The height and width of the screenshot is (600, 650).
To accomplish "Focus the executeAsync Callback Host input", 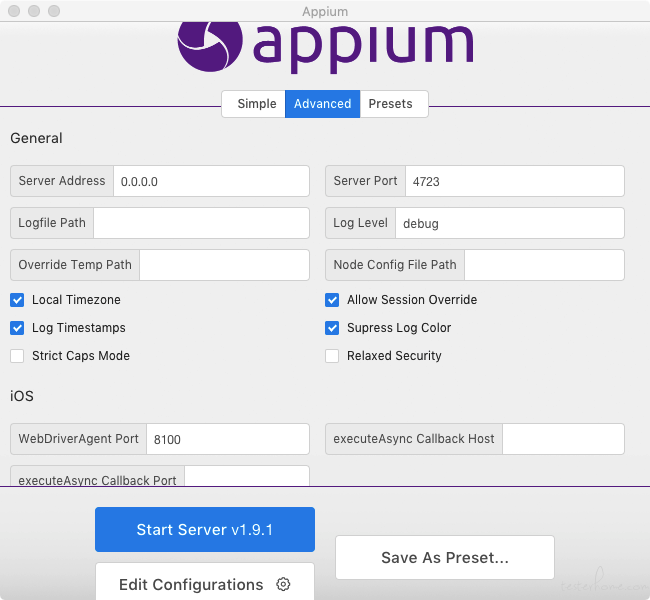I will (x=563, y=439).
